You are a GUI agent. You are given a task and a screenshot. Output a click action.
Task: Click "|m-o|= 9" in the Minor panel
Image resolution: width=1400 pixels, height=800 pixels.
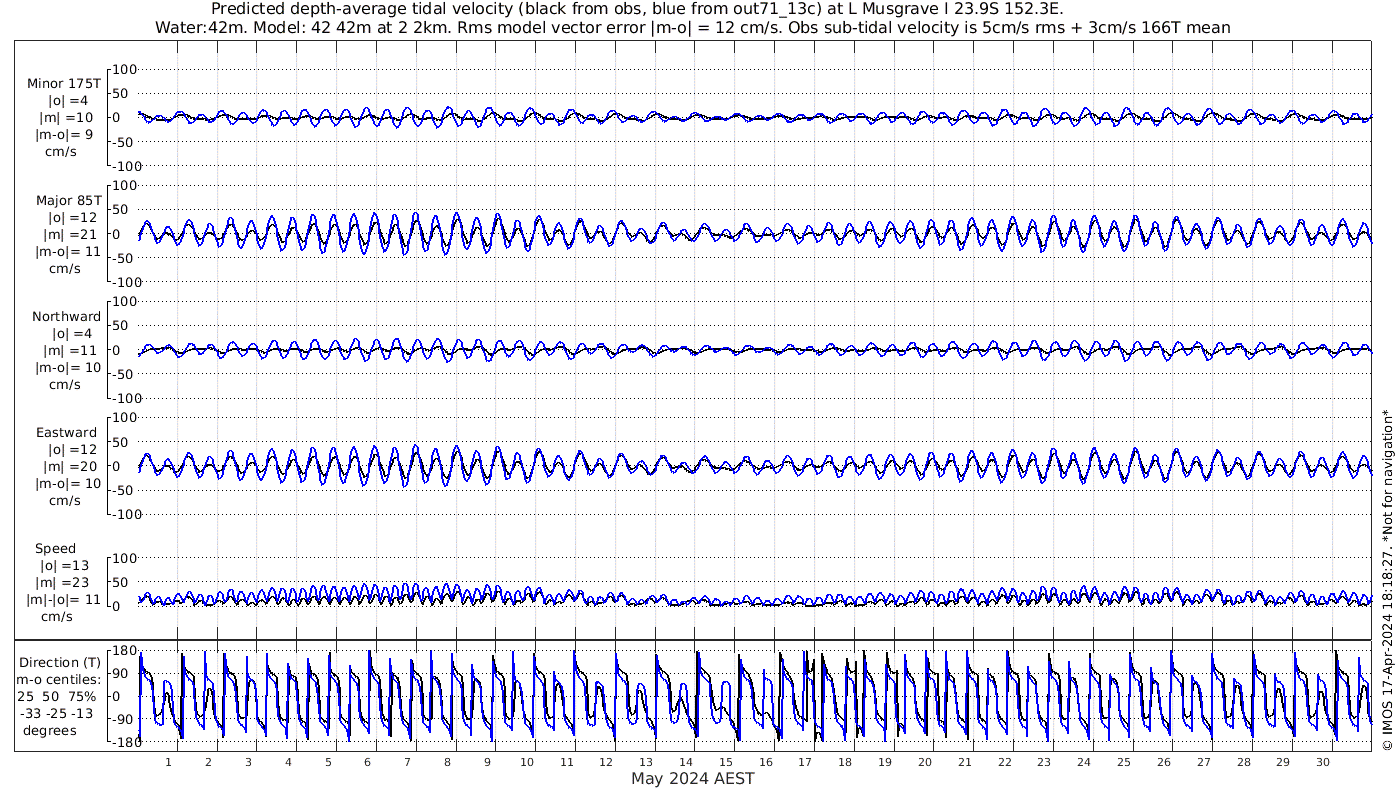[x=64, y=134]
